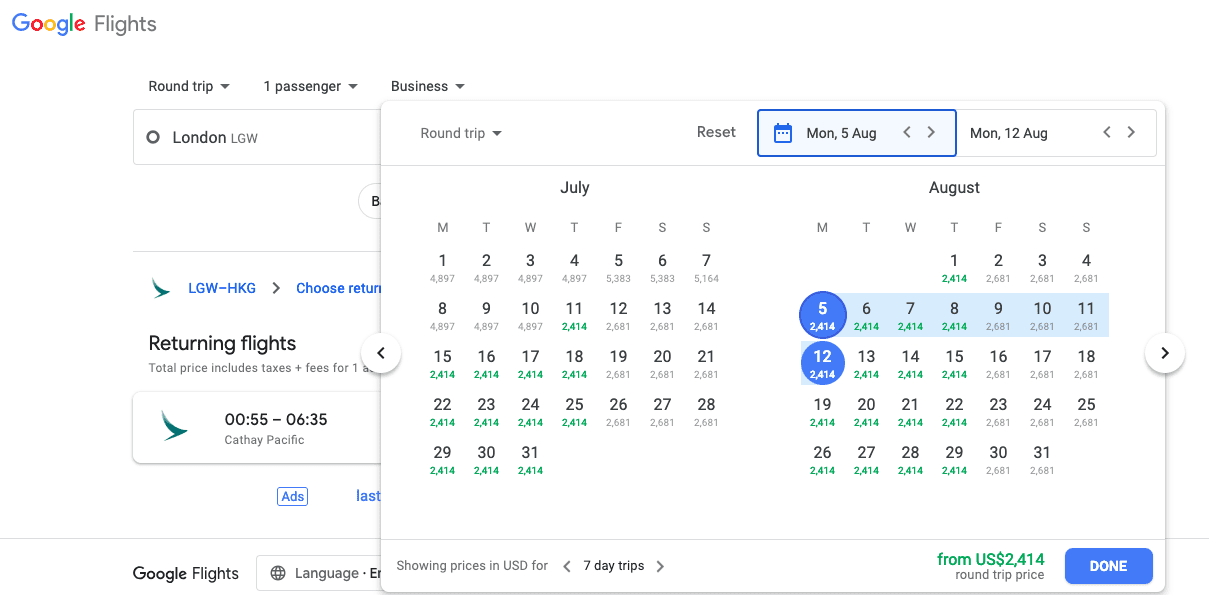1209x595 pixels.
Task: Click the London LGW origin field
Action: (x=257, y=137)
